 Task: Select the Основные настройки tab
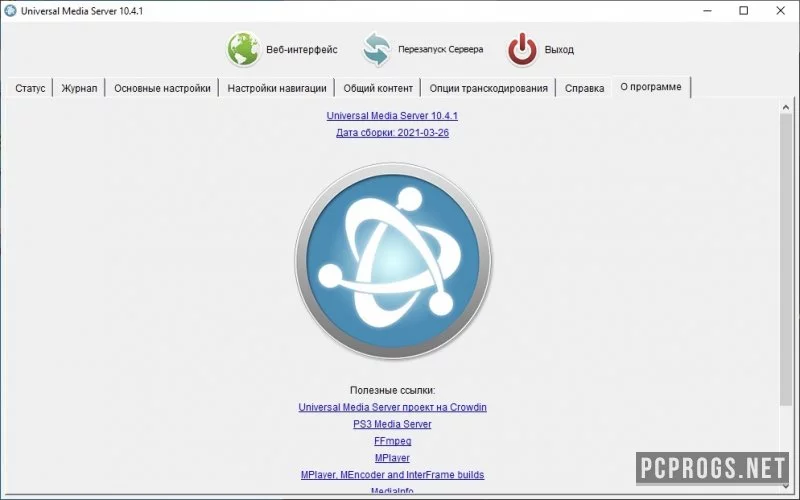(x=162, y=88)
